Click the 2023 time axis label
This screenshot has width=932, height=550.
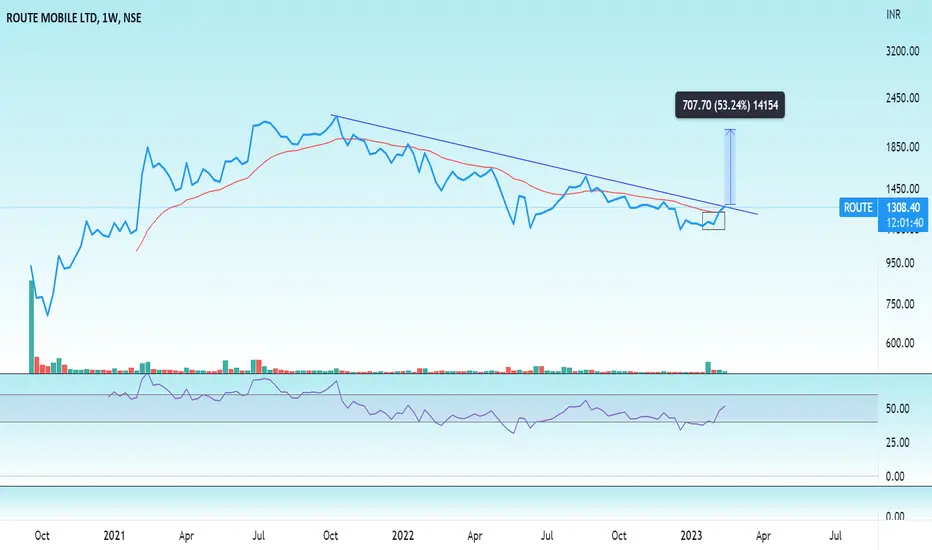click(691, 536)
